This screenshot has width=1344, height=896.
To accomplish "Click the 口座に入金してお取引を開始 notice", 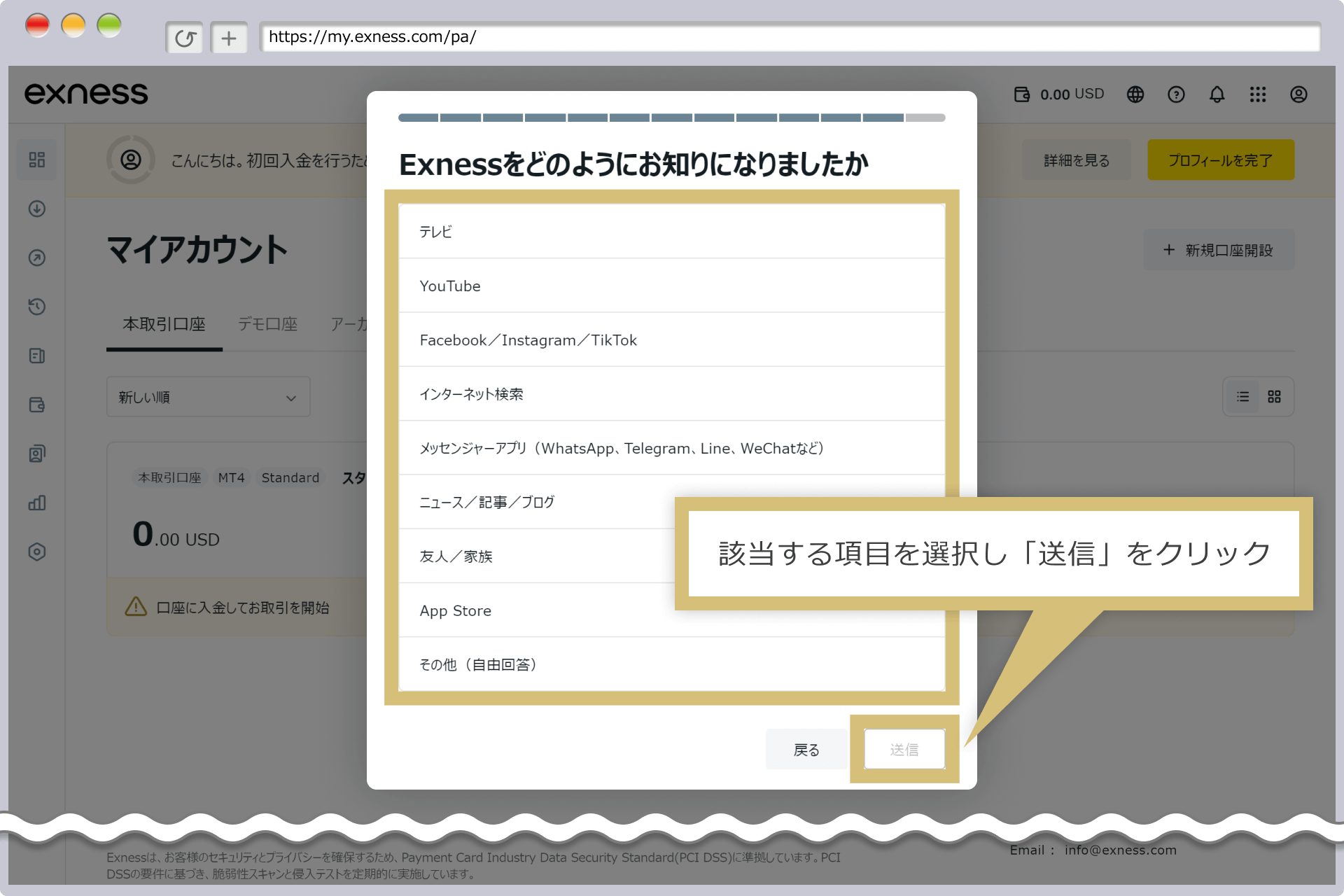I will (243, 607).
